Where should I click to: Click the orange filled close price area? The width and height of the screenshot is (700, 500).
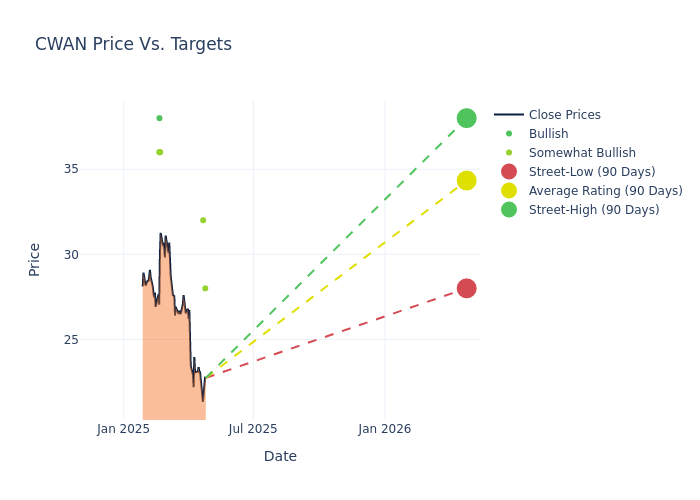pyautogui.click(x=170, y=370)
